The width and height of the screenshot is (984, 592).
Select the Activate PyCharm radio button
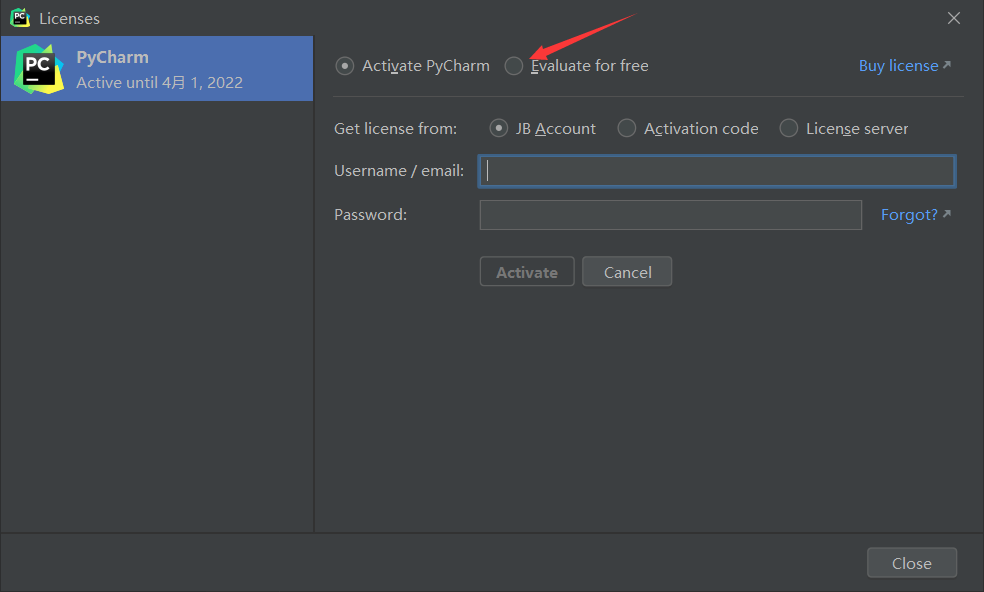pos(345,66)
